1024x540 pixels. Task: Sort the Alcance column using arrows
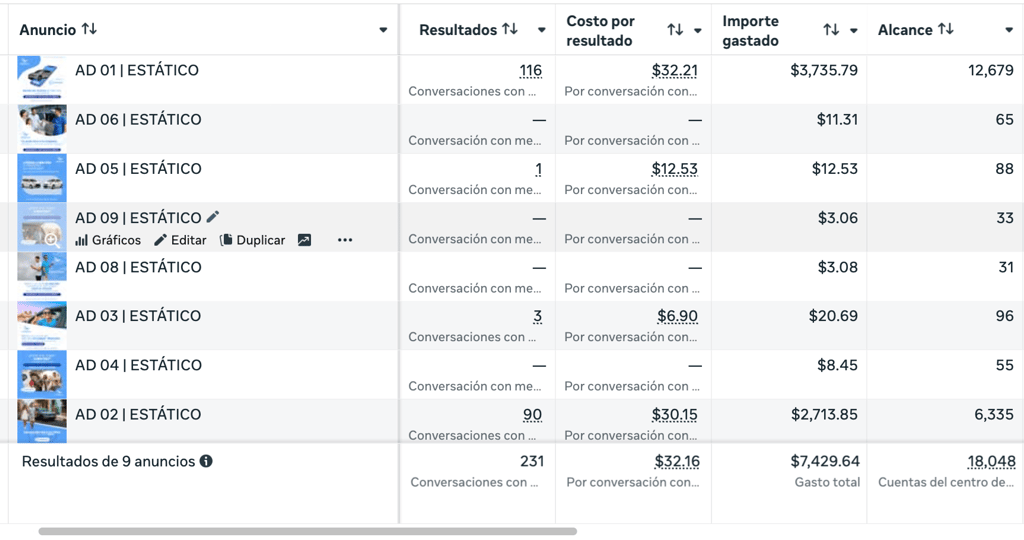pos(946,29)
